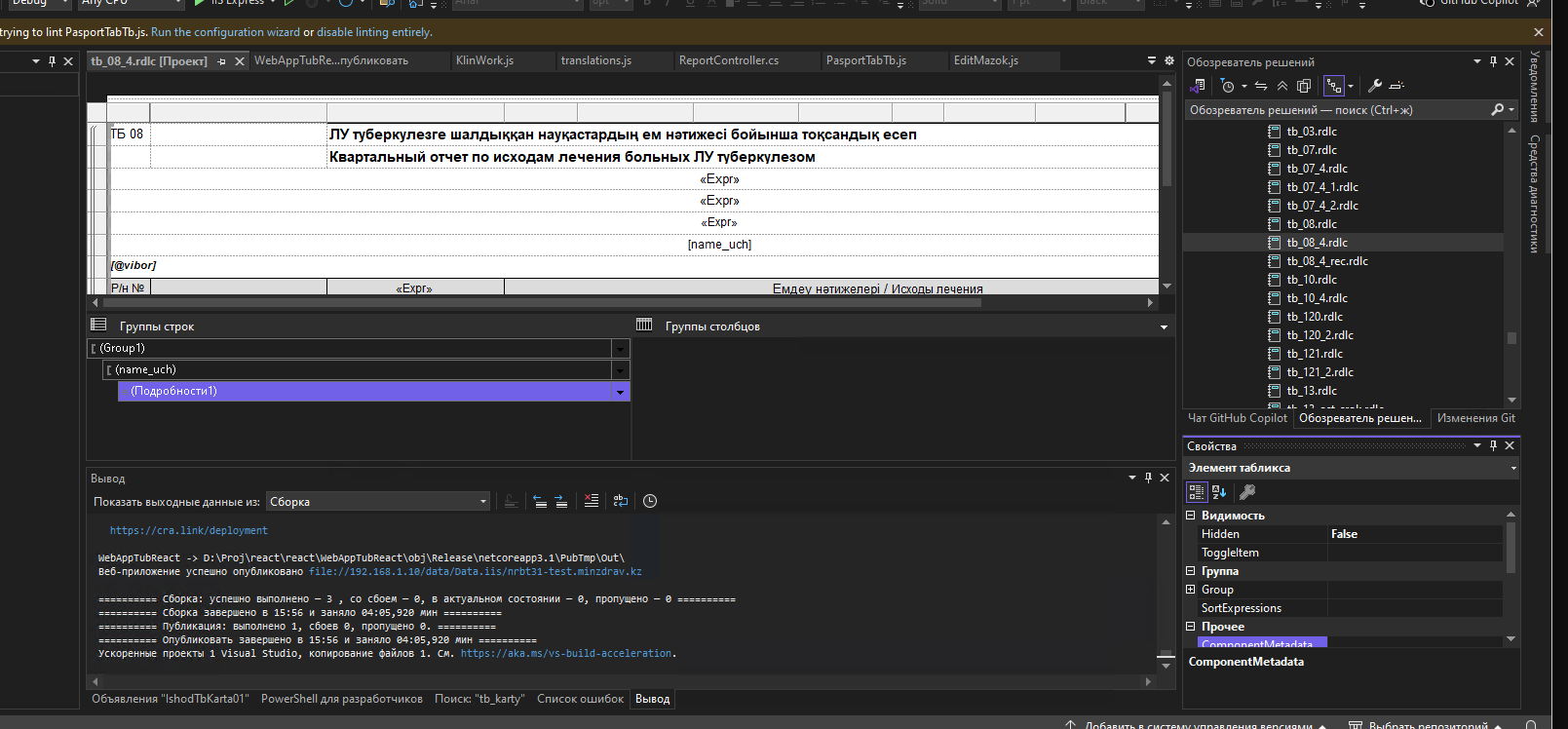Pin the tb_08_4.rdlc document tab
Viewport: 1568px width, 729px height.
[221, 61]
